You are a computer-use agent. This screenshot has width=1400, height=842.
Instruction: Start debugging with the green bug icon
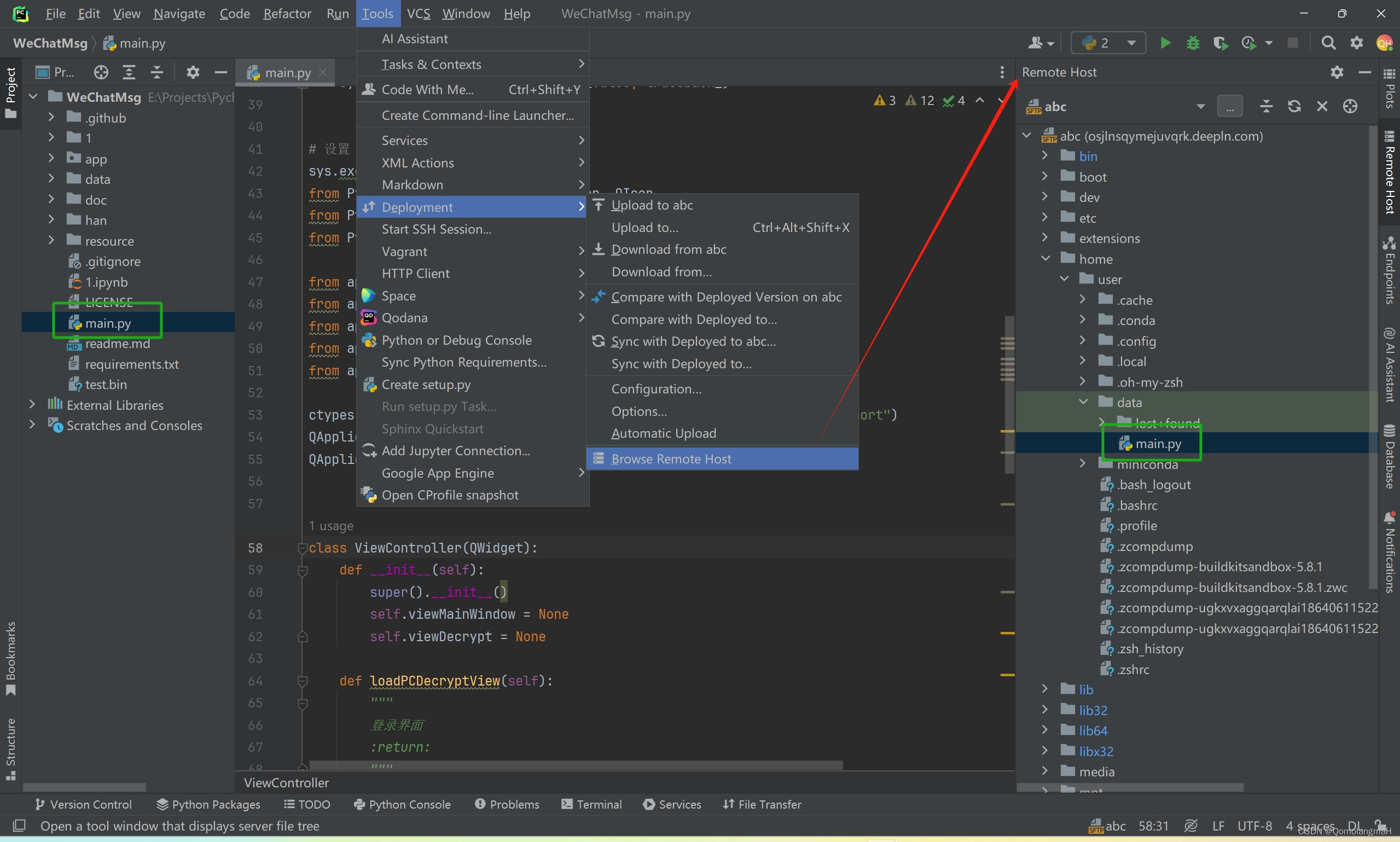click(1193, 43)
